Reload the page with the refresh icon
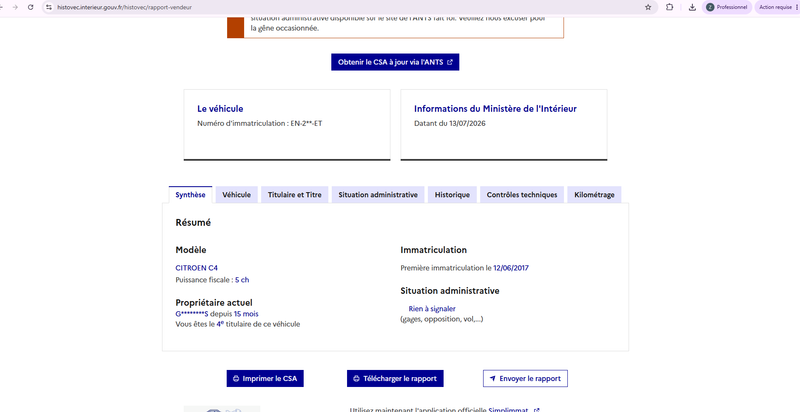This screenshot has height=412, width=800. pos(31,7)
